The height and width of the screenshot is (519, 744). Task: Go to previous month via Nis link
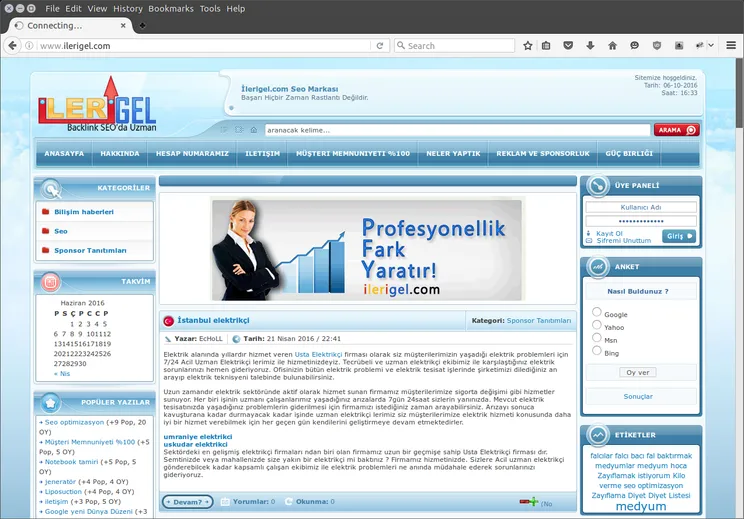tap(63, 374)
